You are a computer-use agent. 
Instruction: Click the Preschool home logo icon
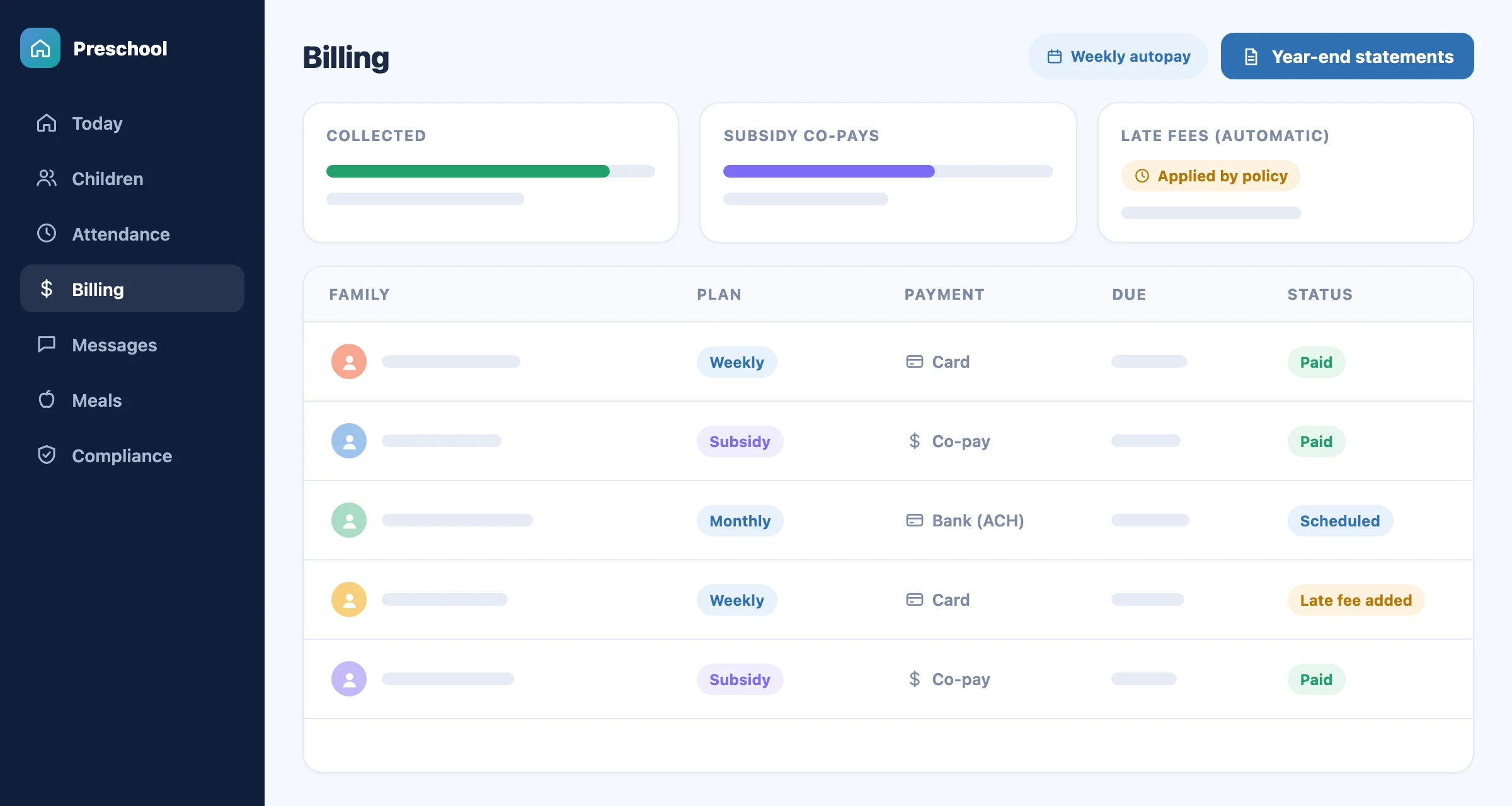40,48
